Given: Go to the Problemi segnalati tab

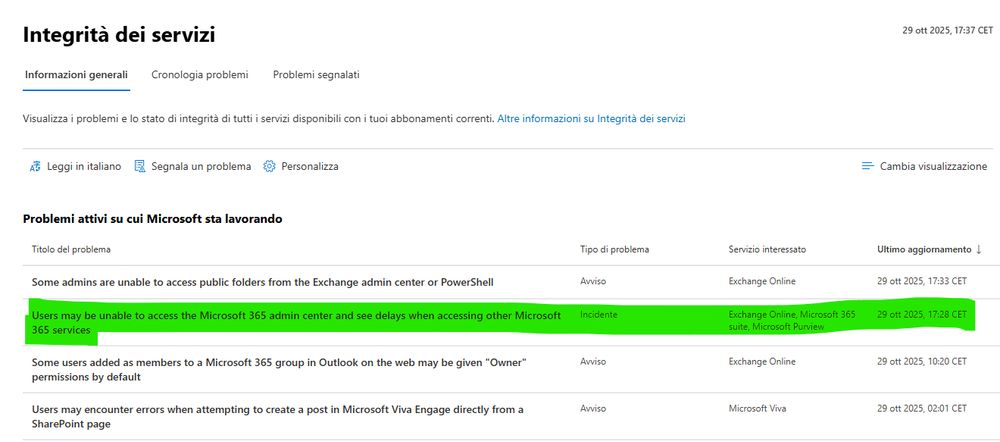Looking at the screenshot, I should pyautogui.click(x=316, y=75).
